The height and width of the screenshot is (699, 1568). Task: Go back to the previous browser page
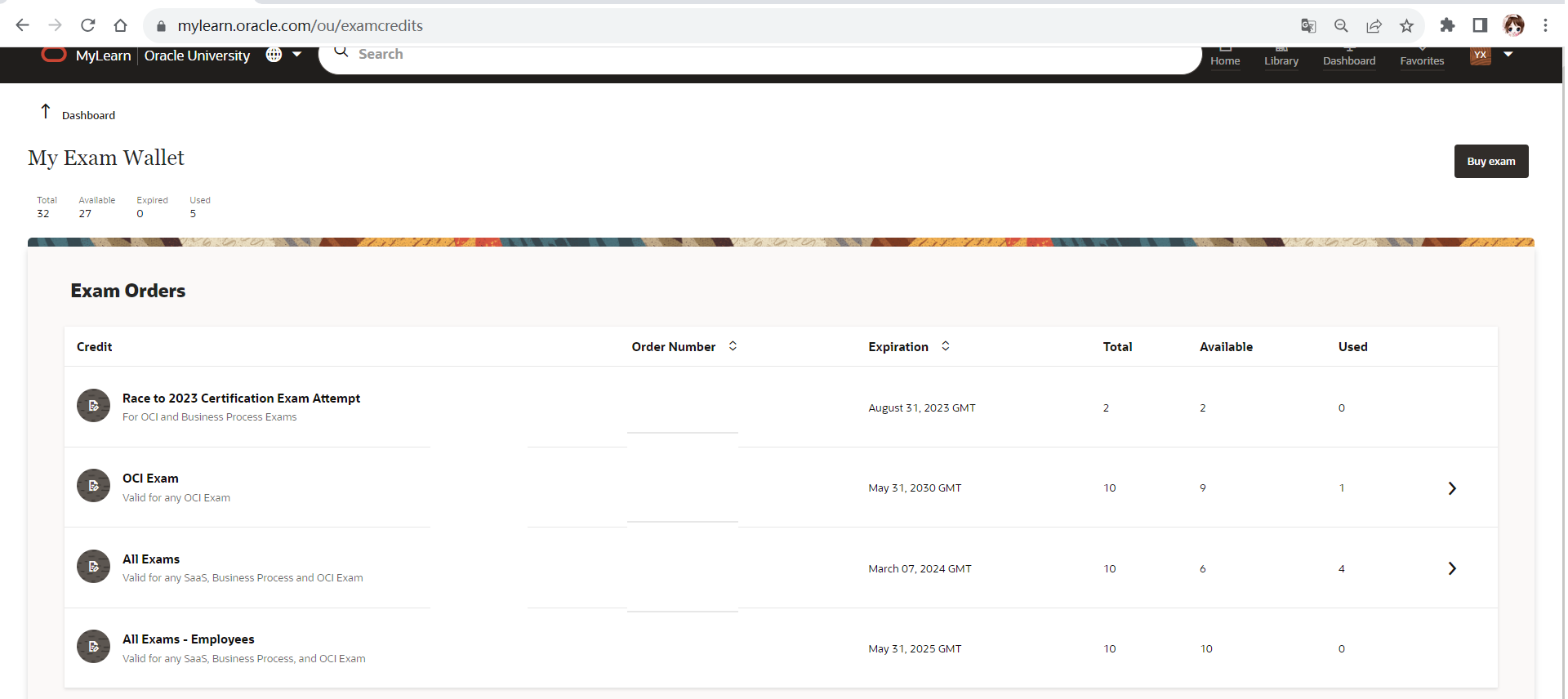[22, 25]
